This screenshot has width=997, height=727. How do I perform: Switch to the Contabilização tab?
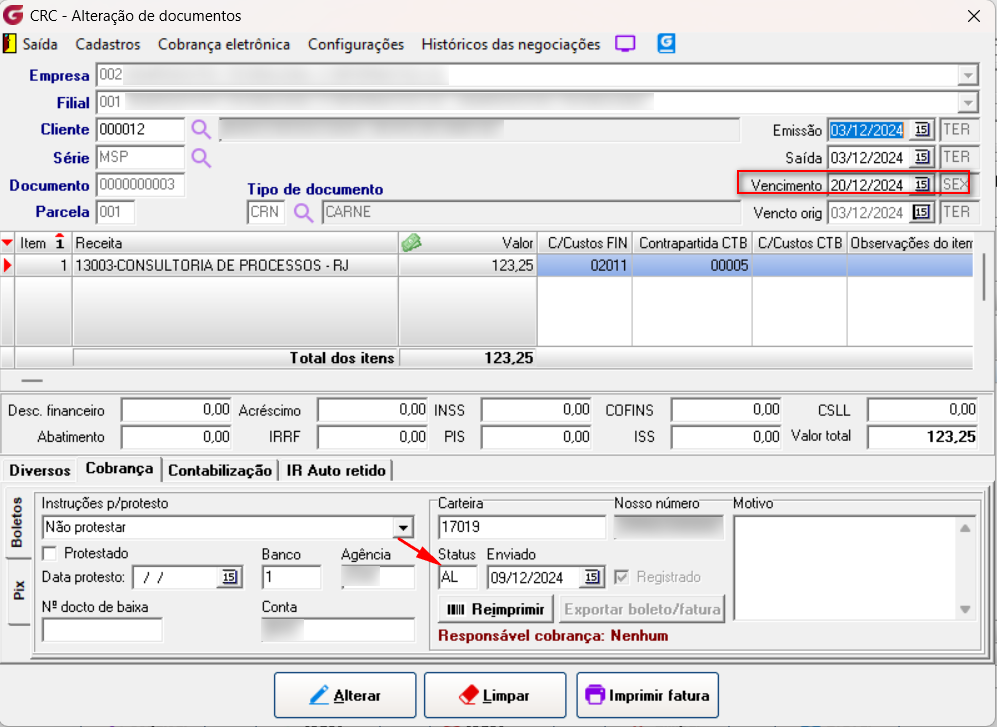pos(220,471)
